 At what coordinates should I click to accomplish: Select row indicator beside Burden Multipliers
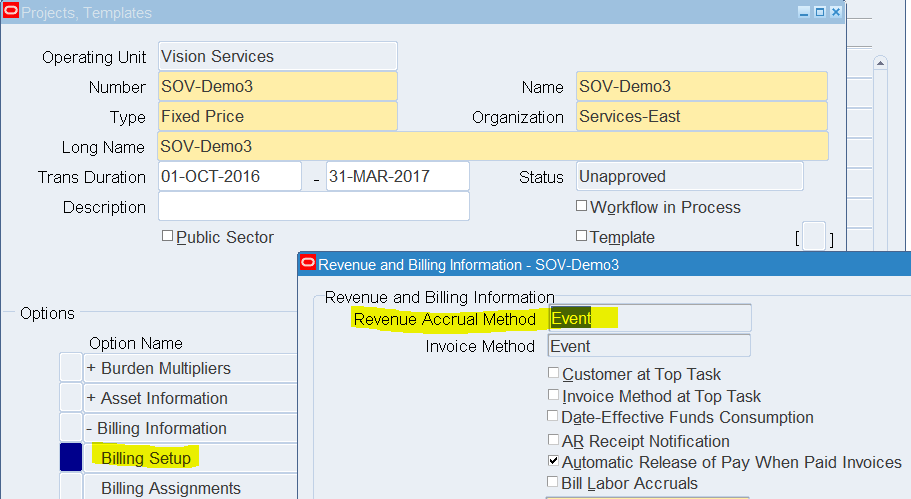[x=71, y=368]
